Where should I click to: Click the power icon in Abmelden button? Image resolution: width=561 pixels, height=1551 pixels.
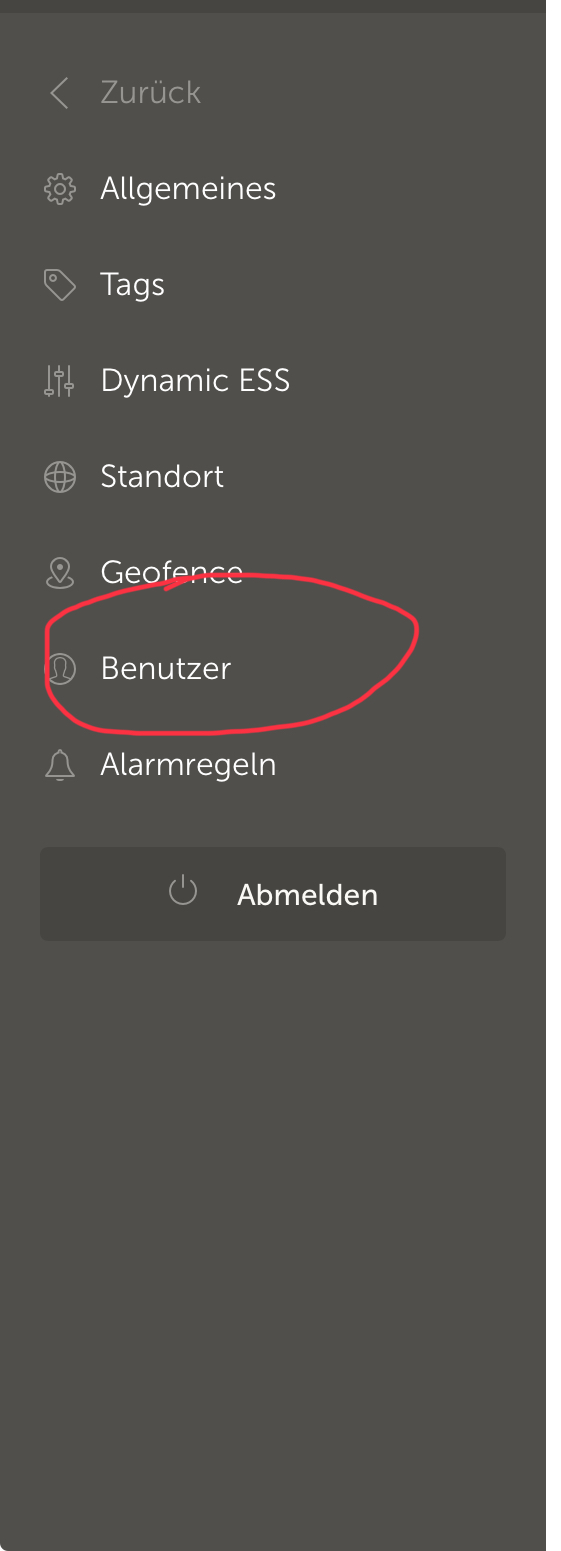coord(183,891)
